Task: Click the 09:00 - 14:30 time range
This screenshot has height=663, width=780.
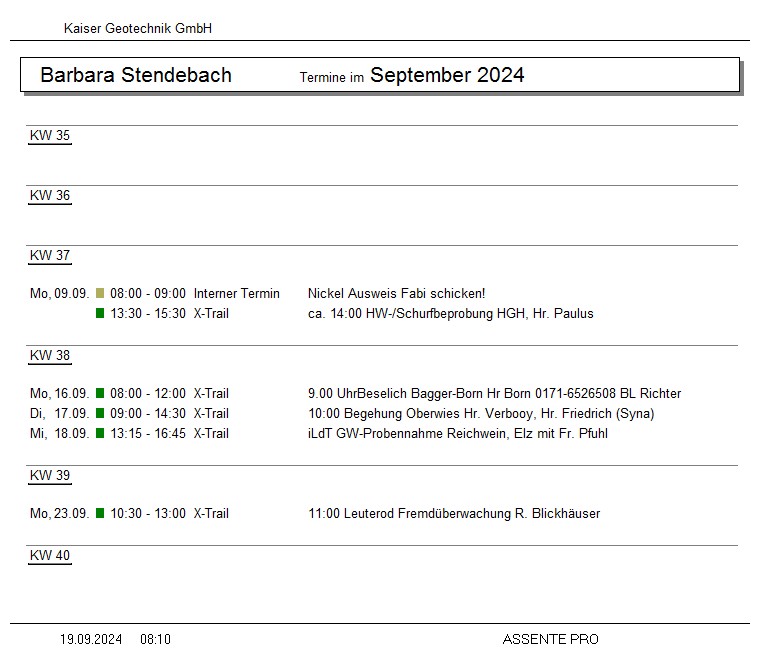Action: click(148, 413)
